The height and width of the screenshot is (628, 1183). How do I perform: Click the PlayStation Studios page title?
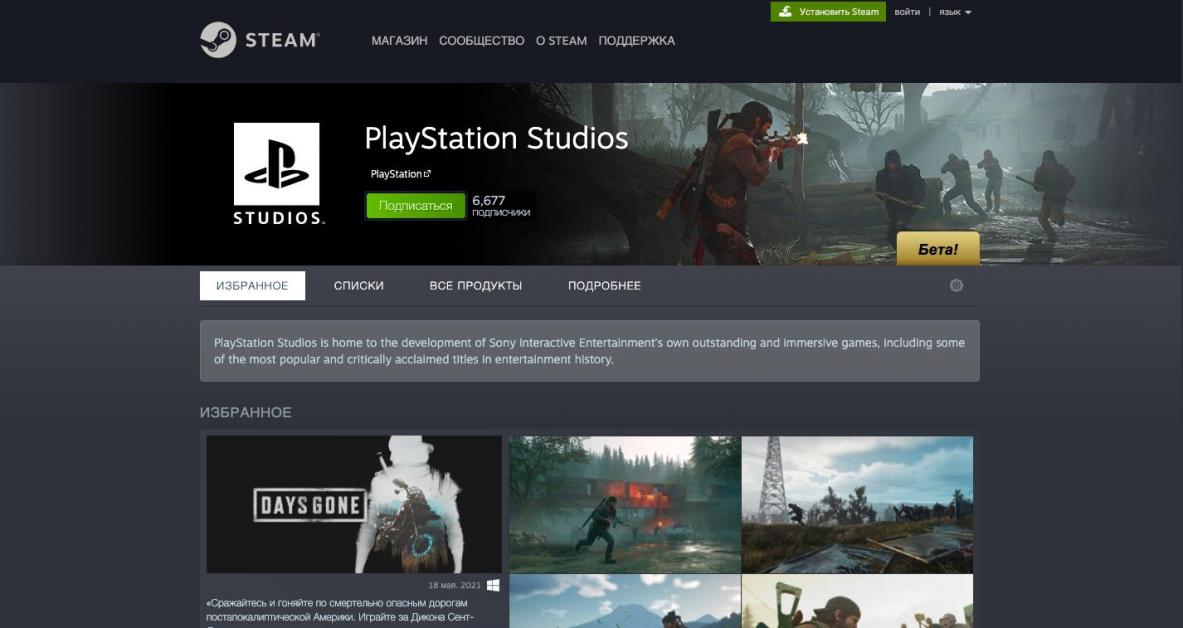coord(496,138)
